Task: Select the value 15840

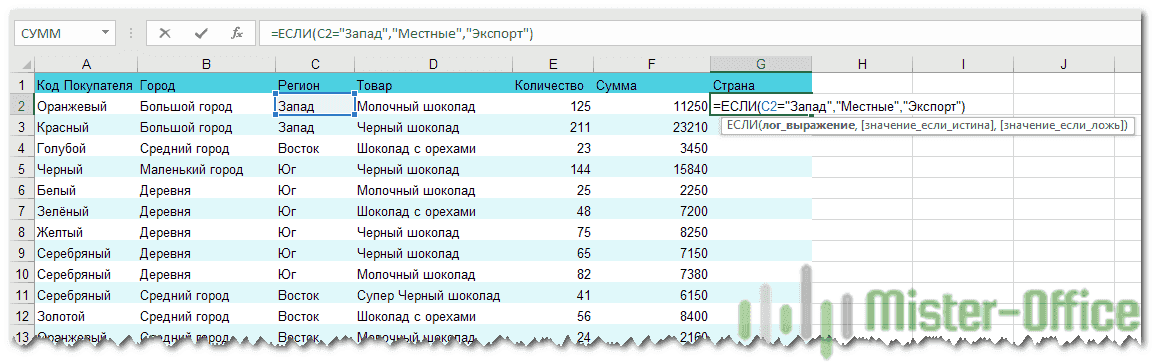Action: pyautogui.click(x=651, y=170)
